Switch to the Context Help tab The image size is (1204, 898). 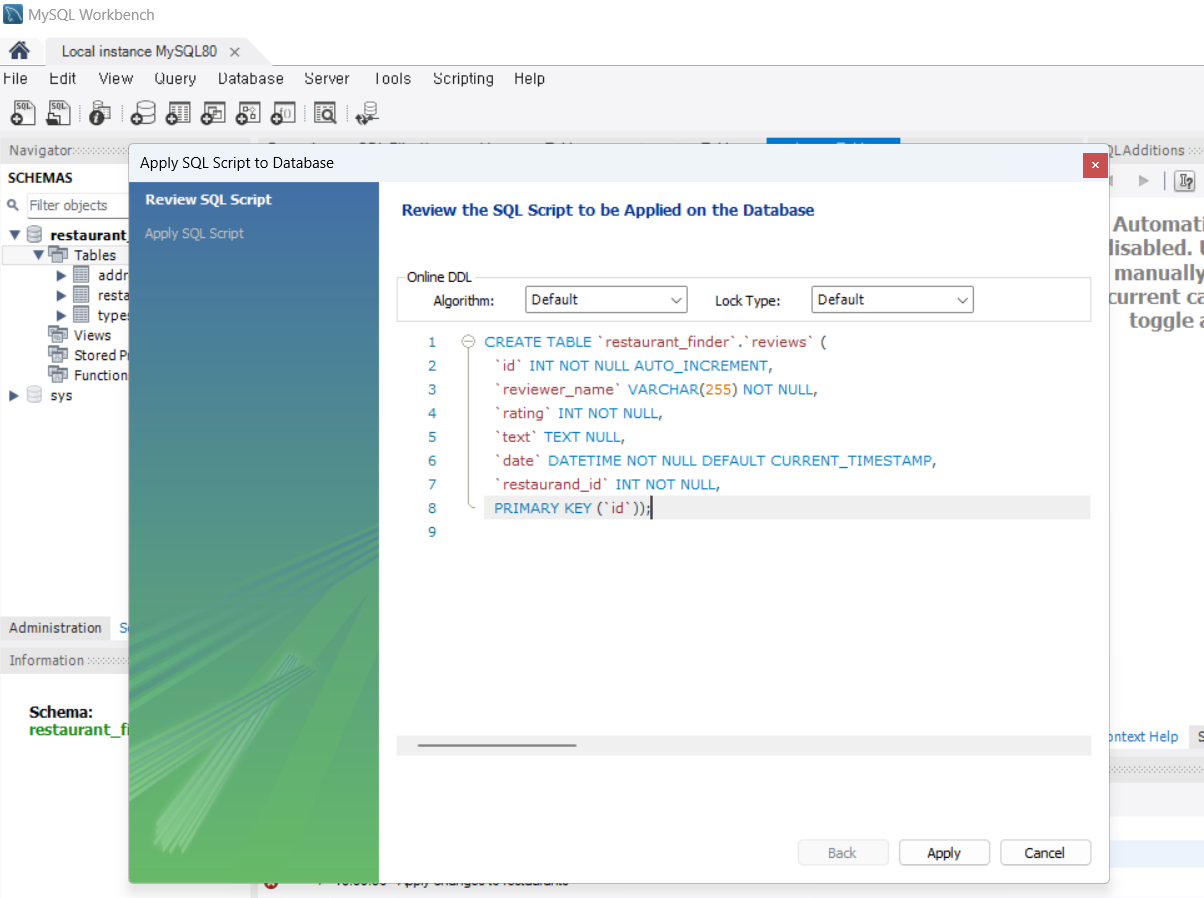coord(1145,736)
